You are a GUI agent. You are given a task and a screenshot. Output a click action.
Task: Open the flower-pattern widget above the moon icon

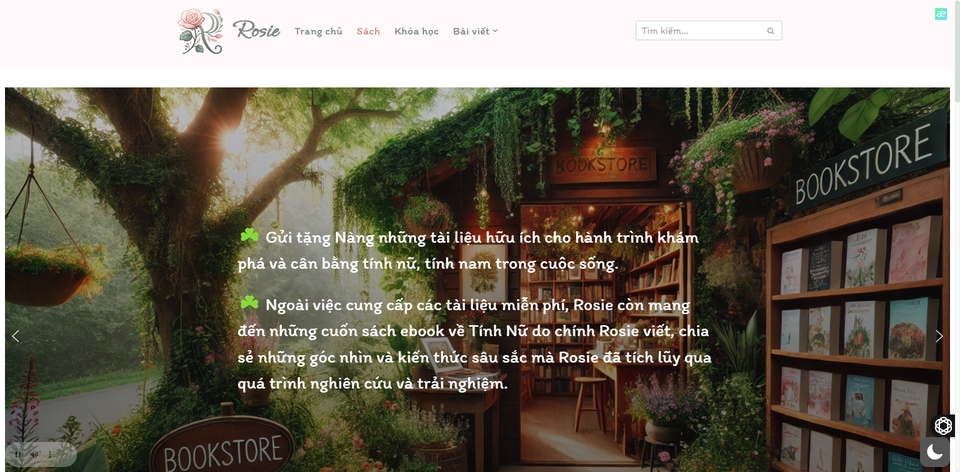pos(943,425)
